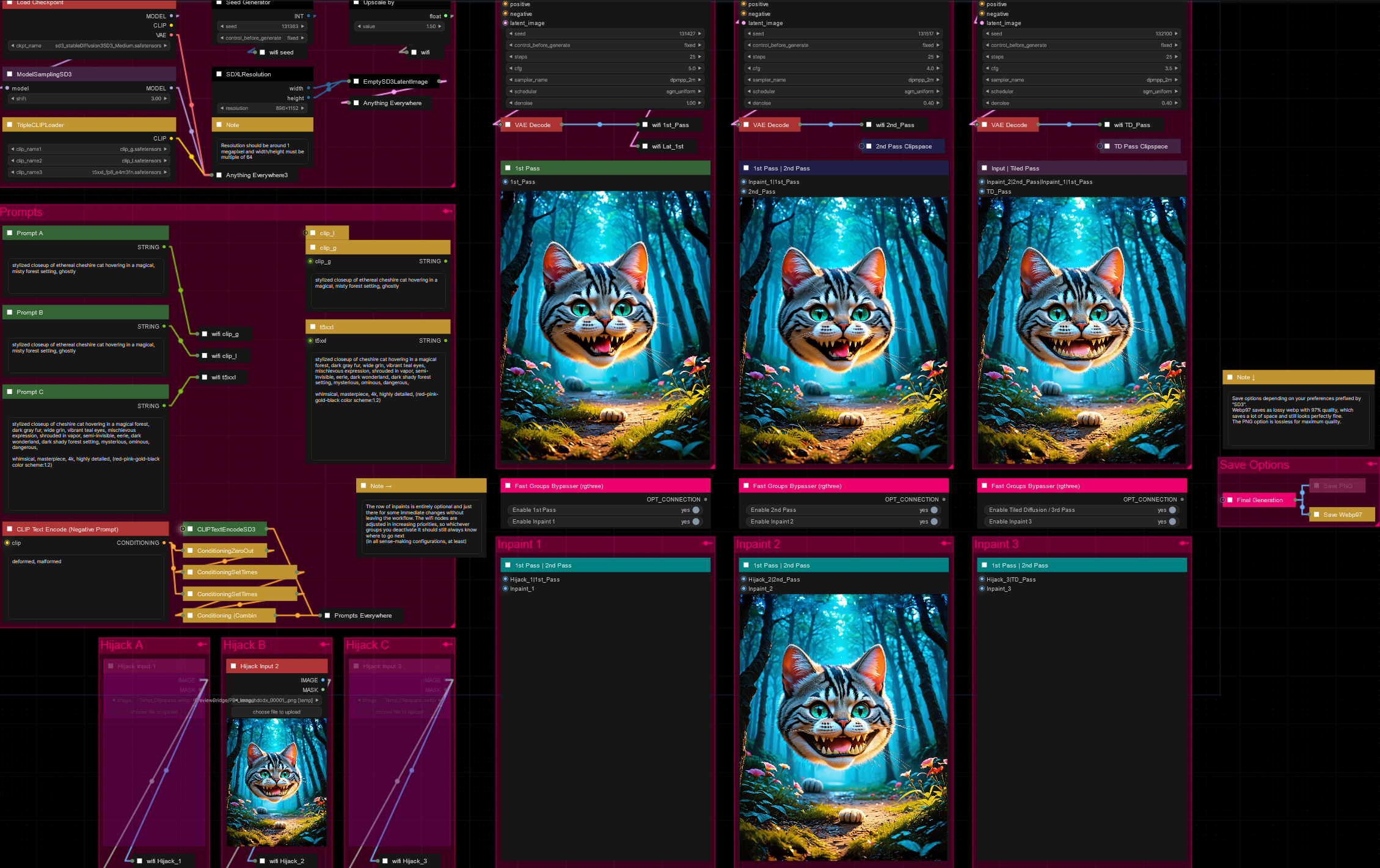
Task: Click the t5xxl node's title collapse square
Action: pos(313,327)
